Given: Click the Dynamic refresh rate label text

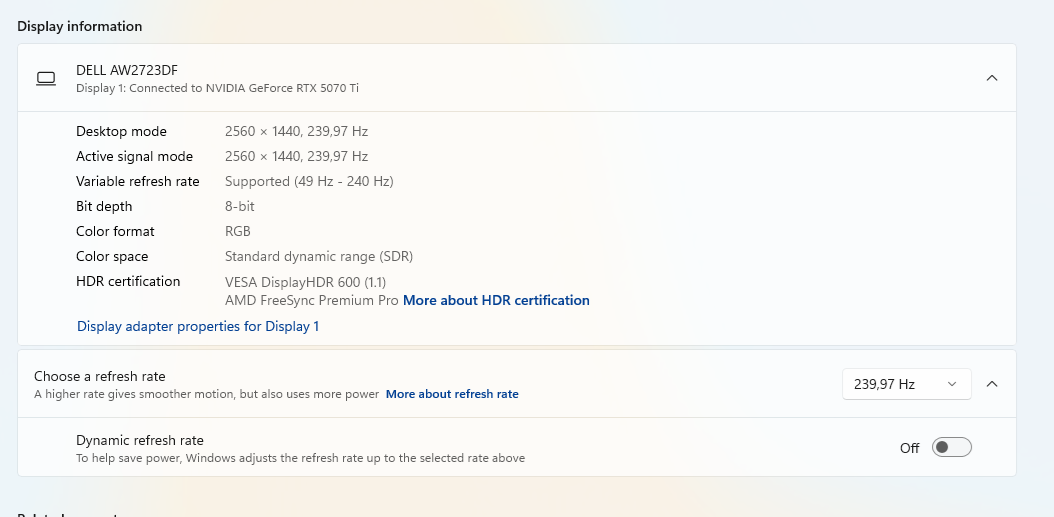Looking at the screenshot, I should pos(140,440).
